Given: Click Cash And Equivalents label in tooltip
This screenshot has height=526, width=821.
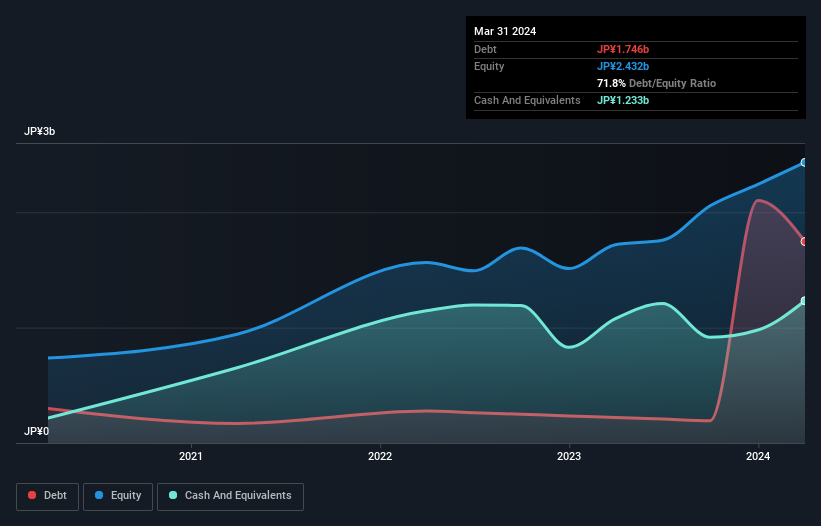Looking at the screenshot, I should point(527,100).
